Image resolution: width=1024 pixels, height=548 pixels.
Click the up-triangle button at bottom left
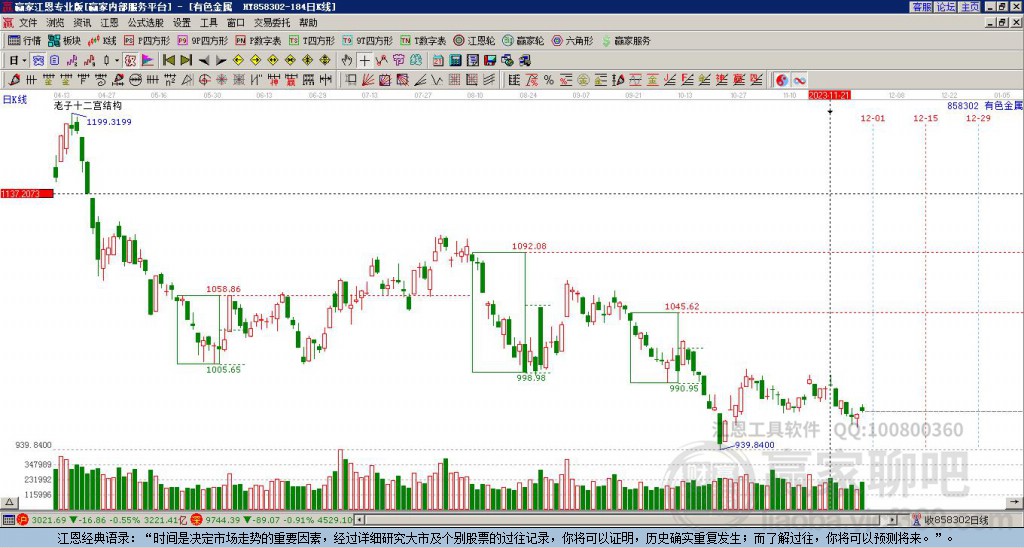click(9, 502)
